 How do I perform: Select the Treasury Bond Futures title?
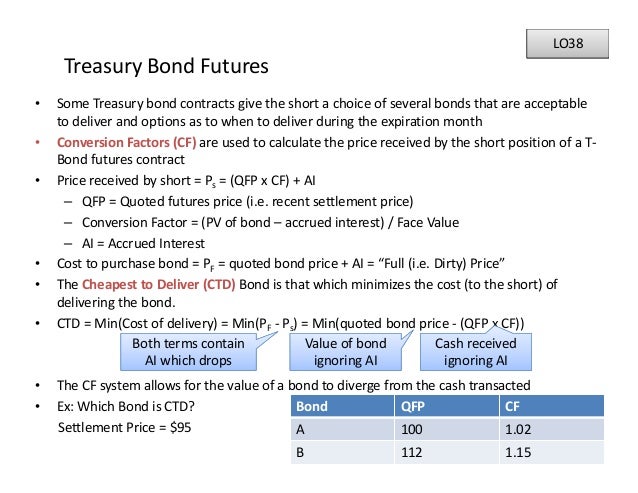pyautogui.click(x=166, y=66)
